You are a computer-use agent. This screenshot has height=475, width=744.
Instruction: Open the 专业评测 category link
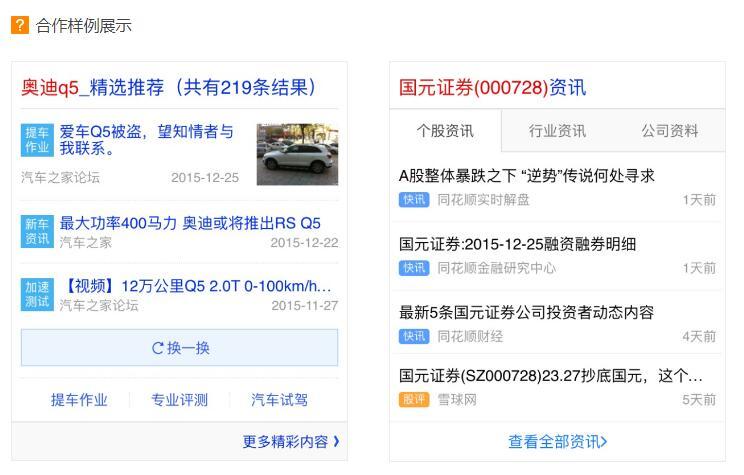point(179,400)
